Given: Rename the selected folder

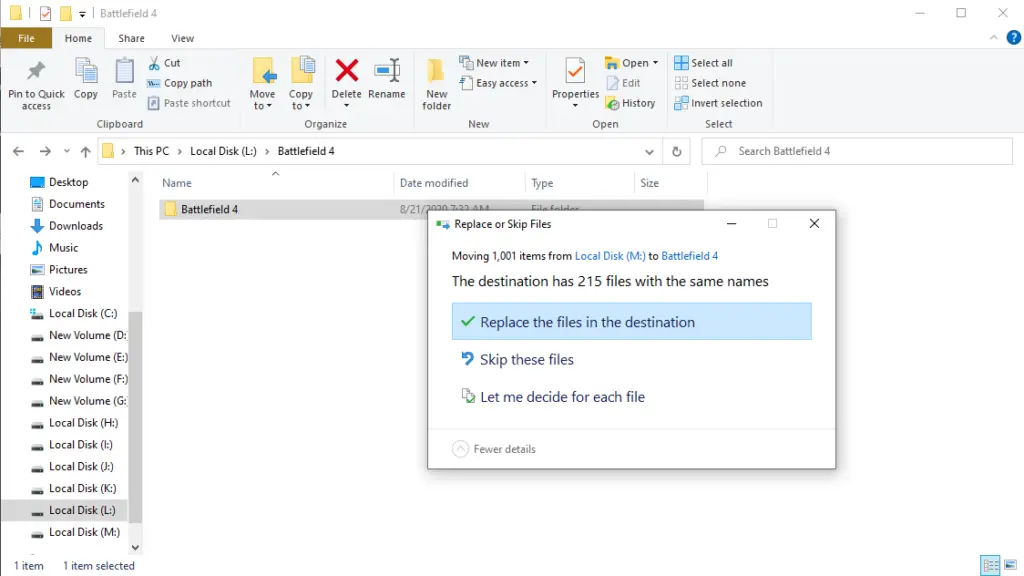Looking at the screenshot, I should [387, 79].
